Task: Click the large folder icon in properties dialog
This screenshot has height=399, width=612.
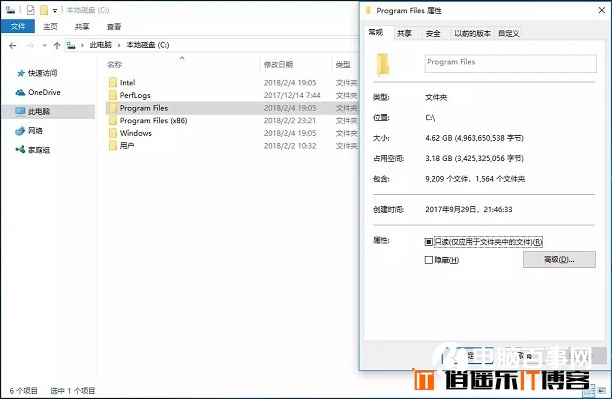Action: click(383, 64)
